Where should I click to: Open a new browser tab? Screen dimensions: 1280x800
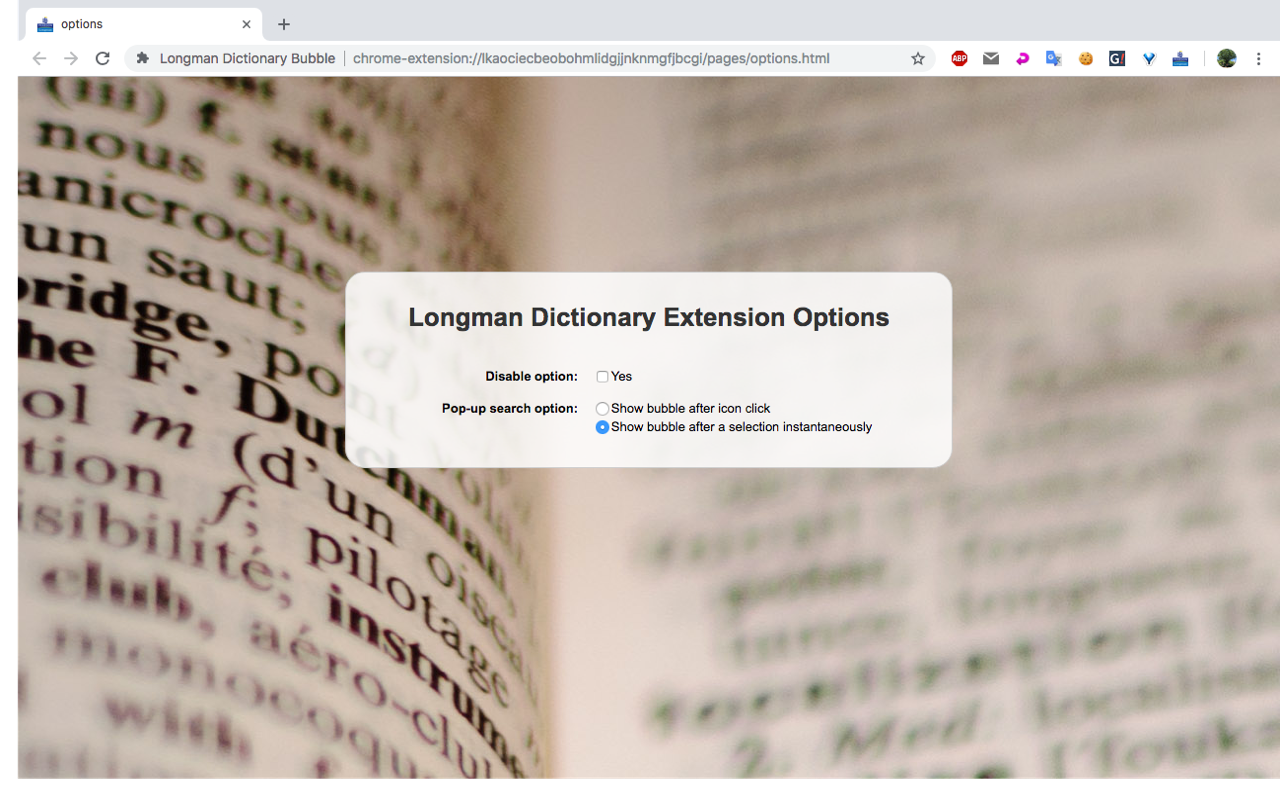pyautogui.click(x=283, y=24)
